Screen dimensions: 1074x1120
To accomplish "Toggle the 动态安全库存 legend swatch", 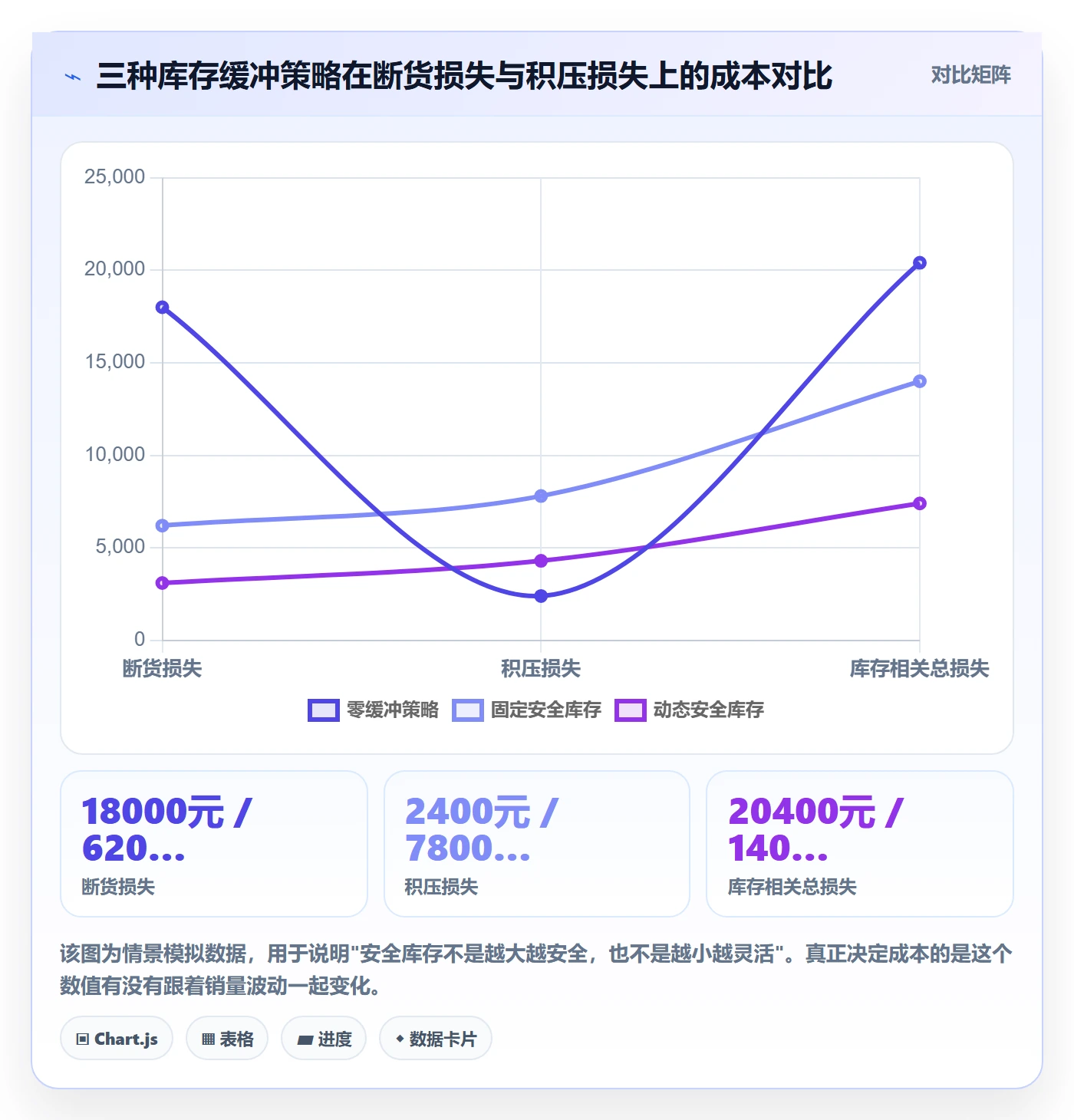I will 631,710.
